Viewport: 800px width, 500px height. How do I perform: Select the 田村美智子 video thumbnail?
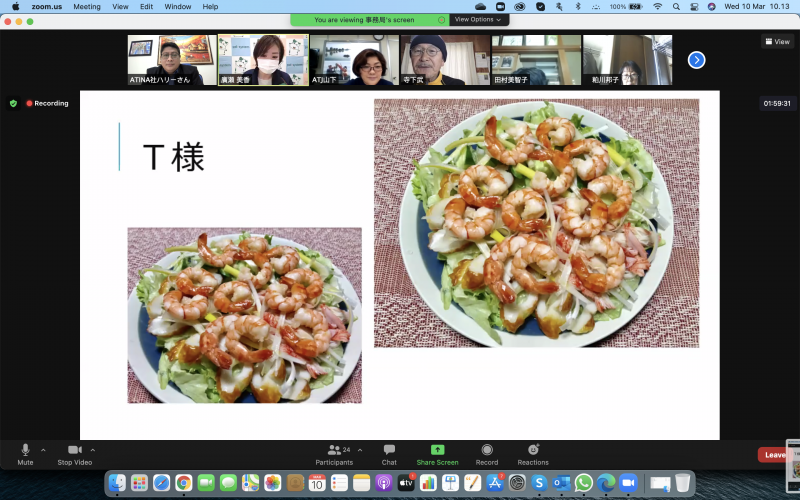[x=536, y=60]
